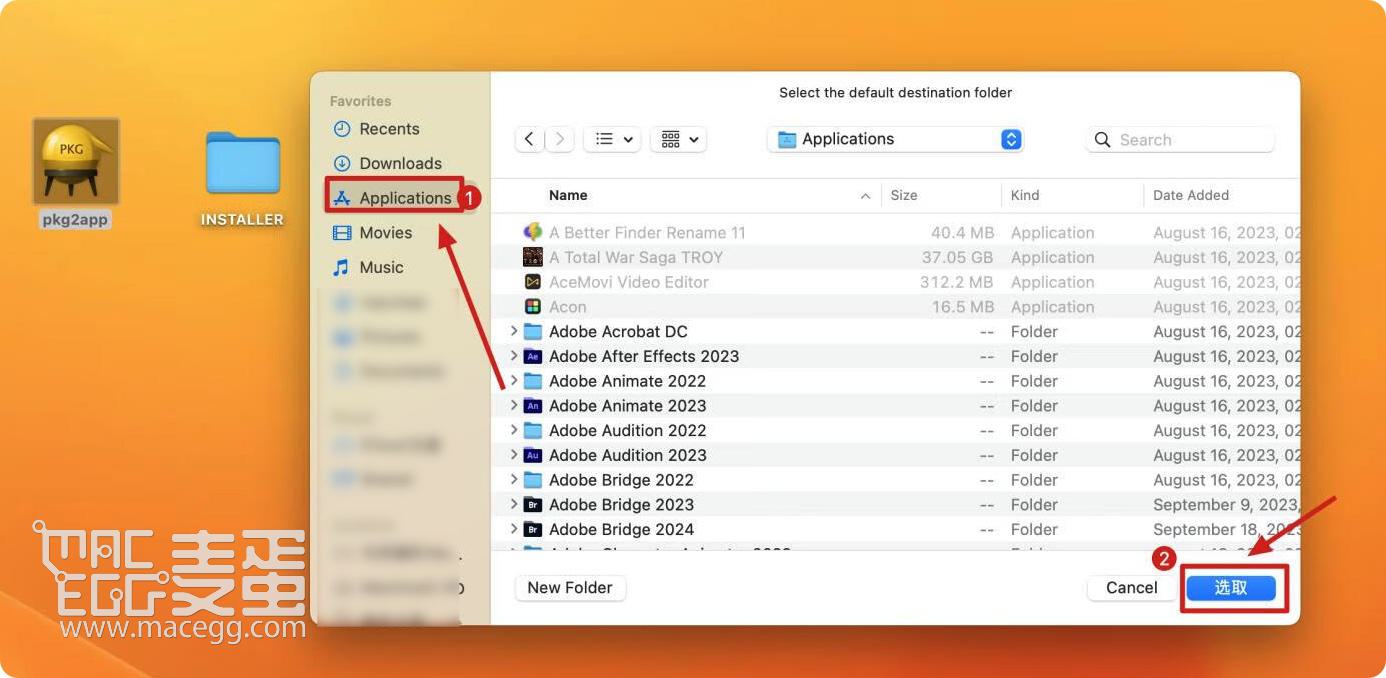This screenshot has width=1386, height=678.
Task: Click the AceMovi Video Editor app icon
Action: [x=533, y=282]
